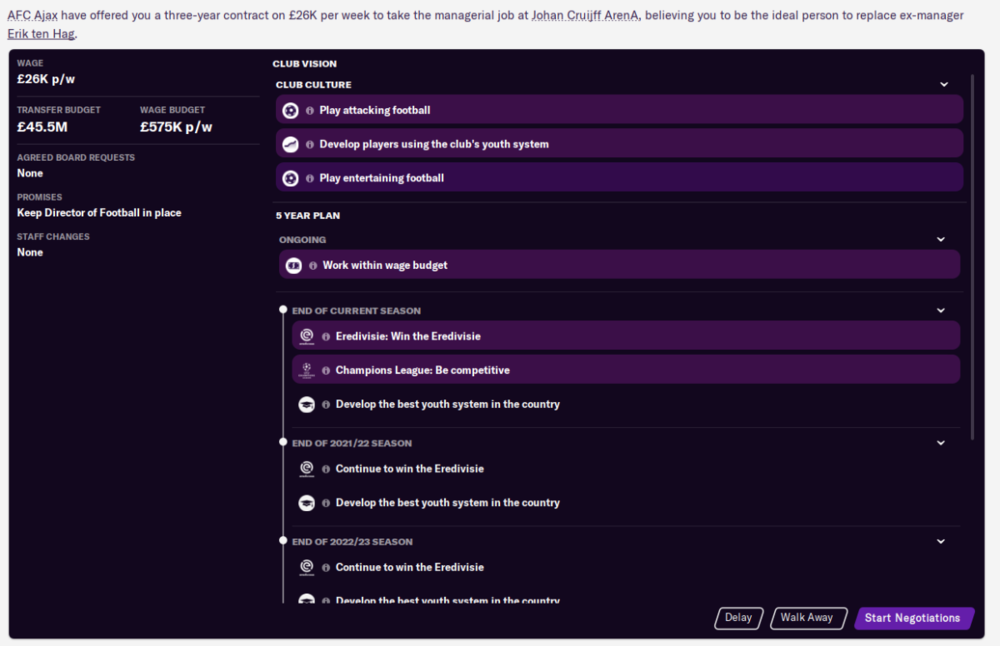This screenshot has height=646, width=1000.
Task: Click the 2021/22 Continue to win Eredivisie icon
Action: point(307,469)
